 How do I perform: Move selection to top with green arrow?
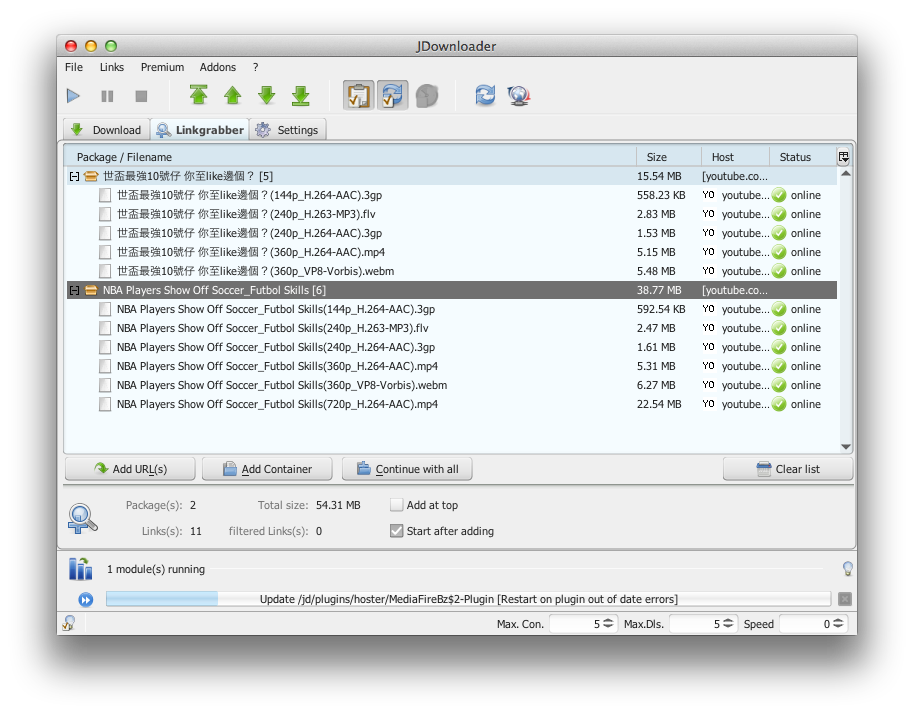tap(199, 95)
